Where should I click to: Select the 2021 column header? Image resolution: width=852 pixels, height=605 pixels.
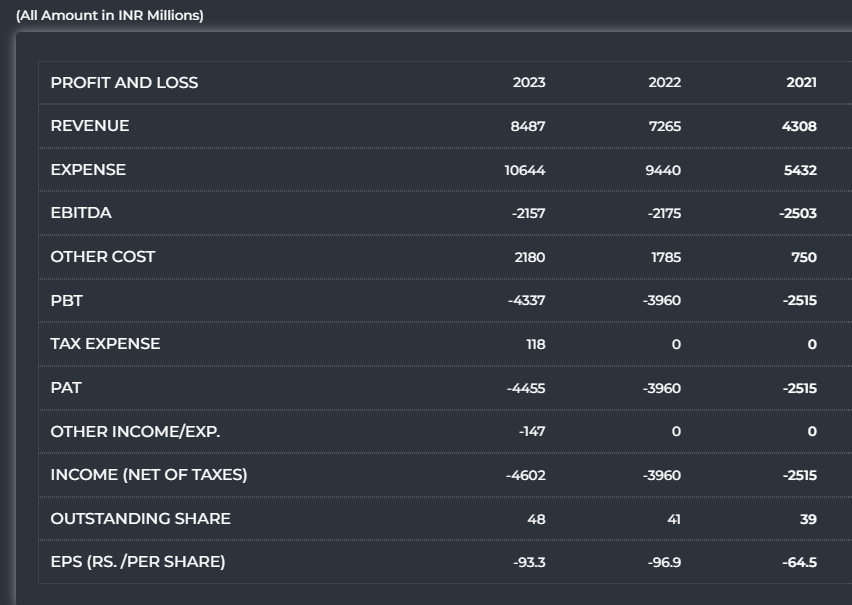click(x=801, y=83)
